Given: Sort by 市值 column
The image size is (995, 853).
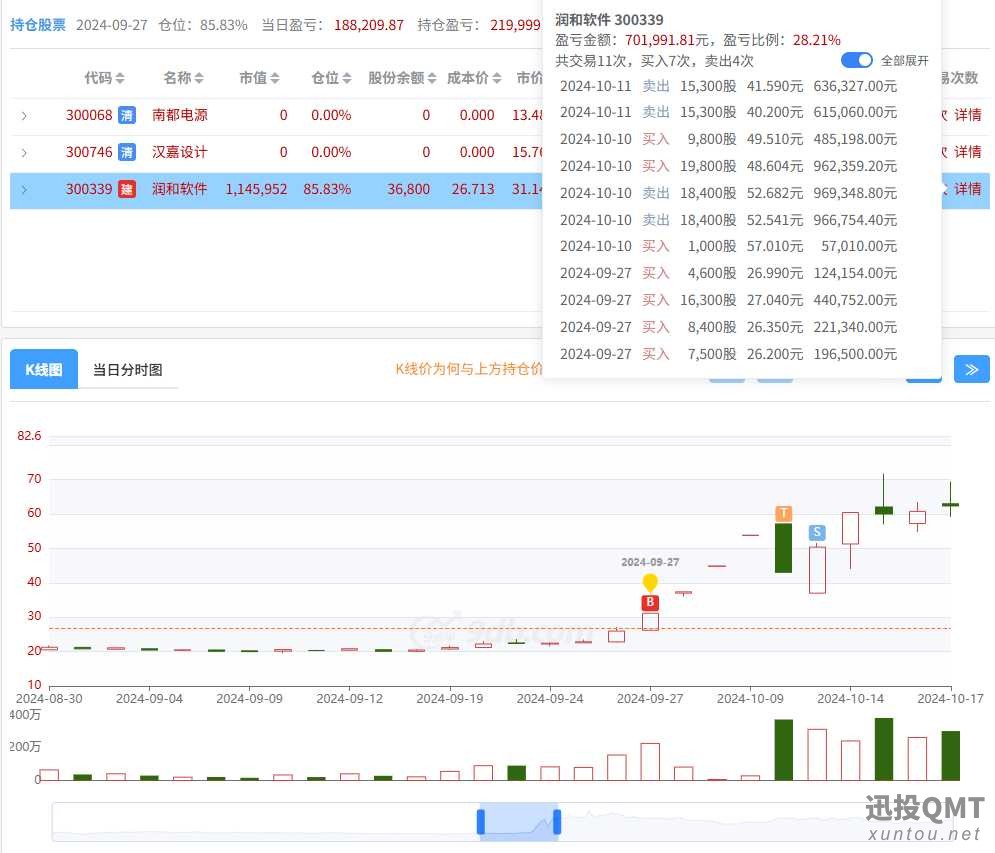Looking at the screenshot, I should pyautogui.click(x=259, y=78).
